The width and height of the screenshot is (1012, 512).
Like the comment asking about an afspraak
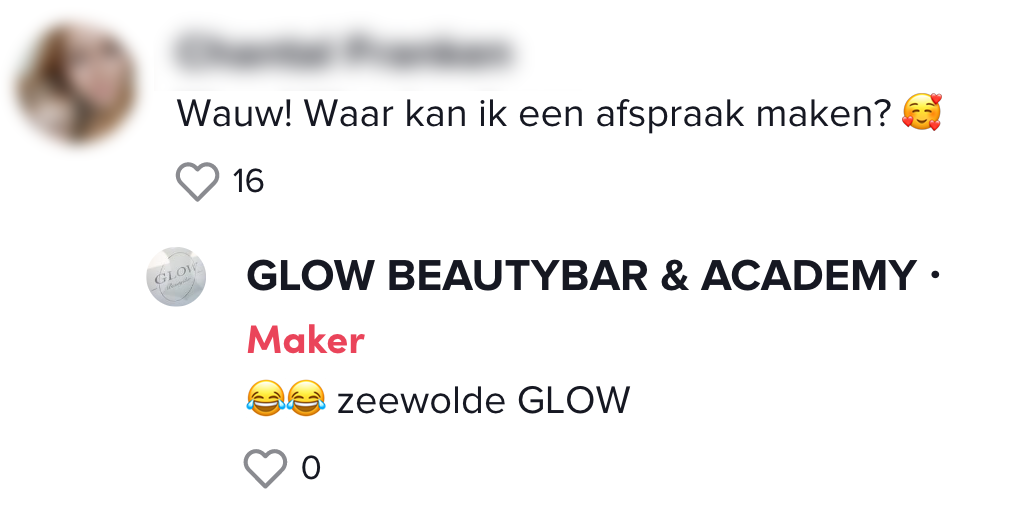click(x=197, y=181)
